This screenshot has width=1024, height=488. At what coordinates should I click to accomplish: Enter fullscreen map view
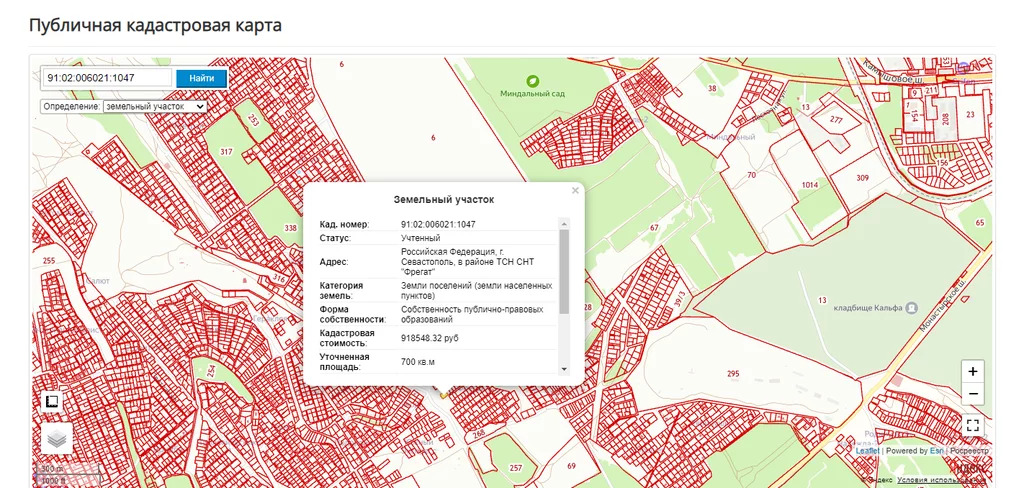pos(973,425)
